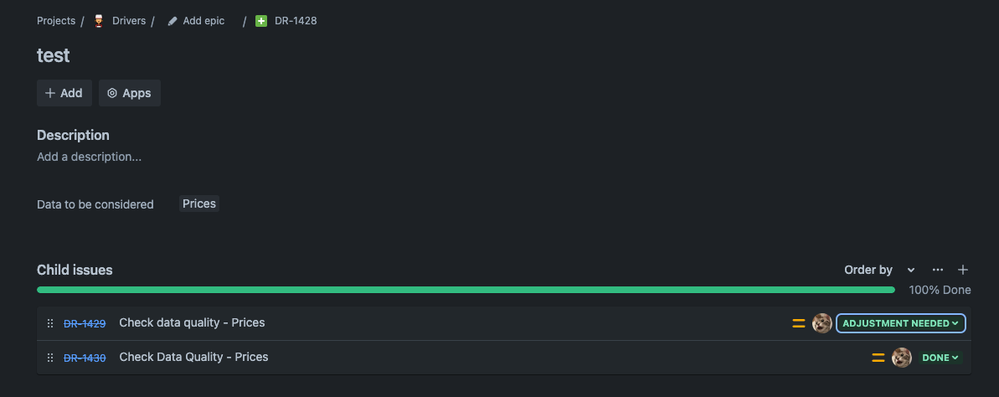
Task: Click the drag handle of DR-1429 row
Action: 50,323
